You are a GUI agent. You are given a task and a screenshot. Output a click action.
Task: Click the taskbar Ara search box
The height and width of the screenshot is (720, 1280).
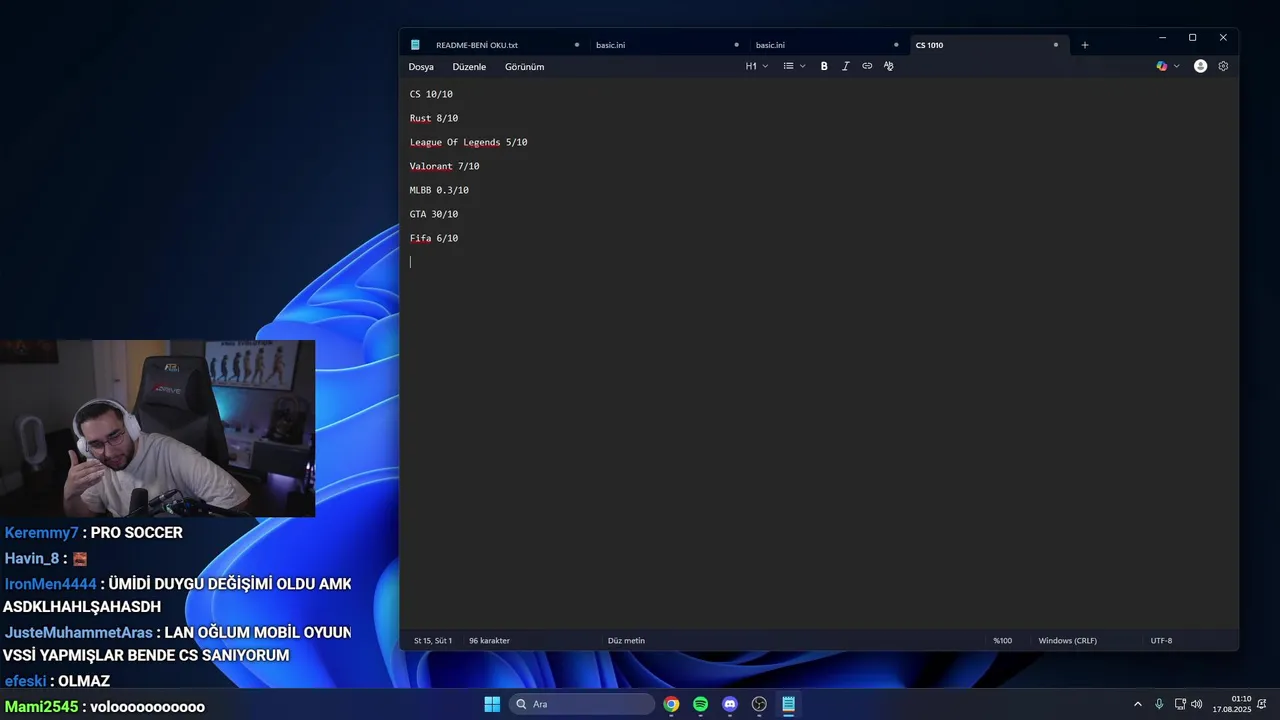(582, 704)
